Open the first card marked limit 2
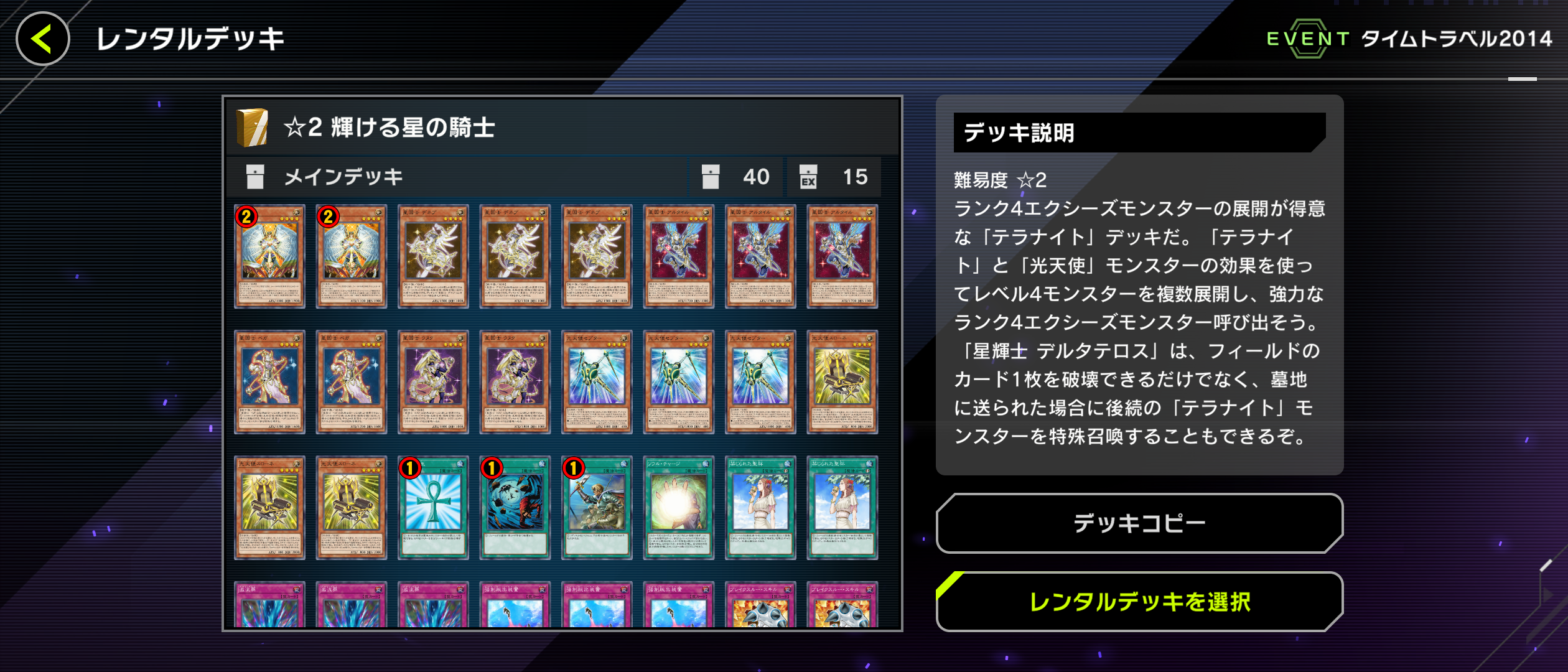Screen dimensions: 1568x672 coord(269,256)
